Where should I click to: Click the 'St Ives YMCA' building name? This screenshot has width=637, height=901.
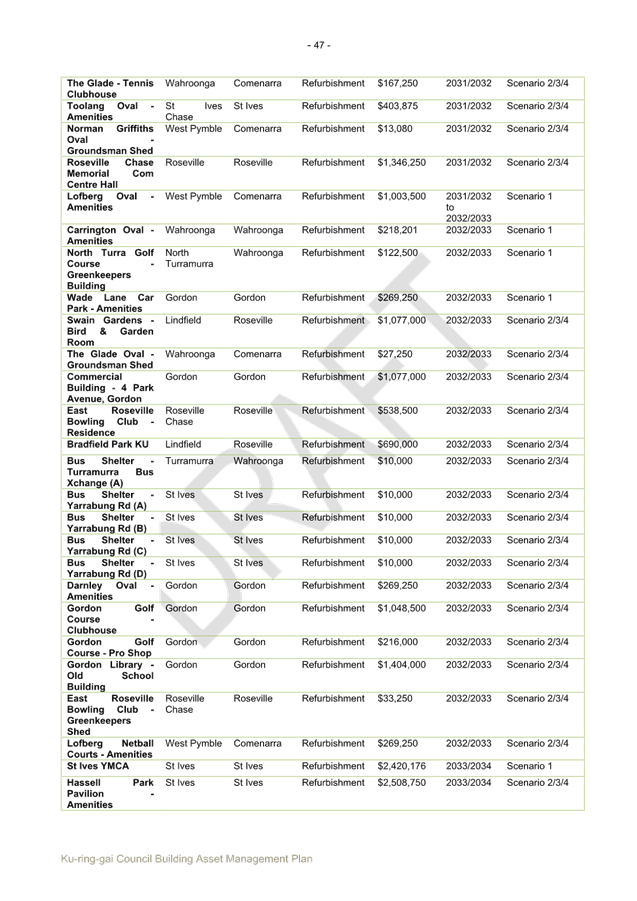coord(96,766)
